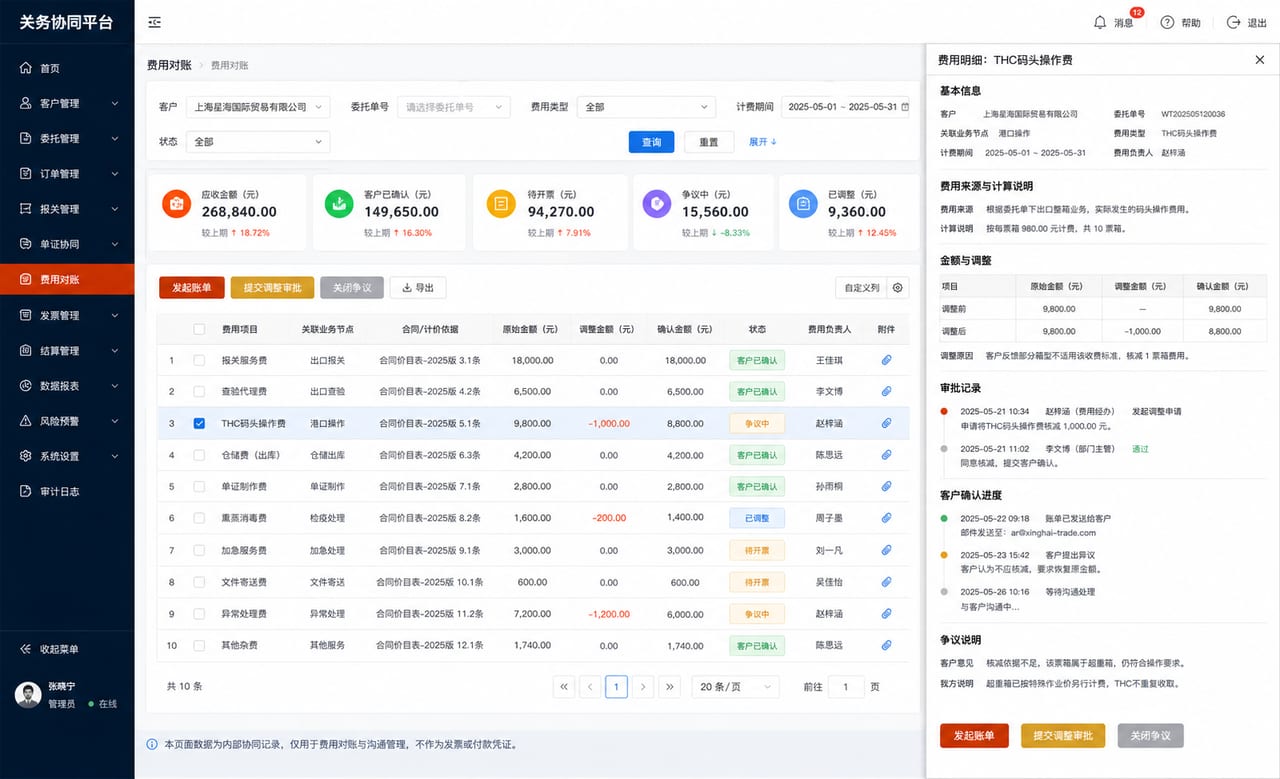
Task: Open message notifications bell icon
Action: [x=1100, y=22]
